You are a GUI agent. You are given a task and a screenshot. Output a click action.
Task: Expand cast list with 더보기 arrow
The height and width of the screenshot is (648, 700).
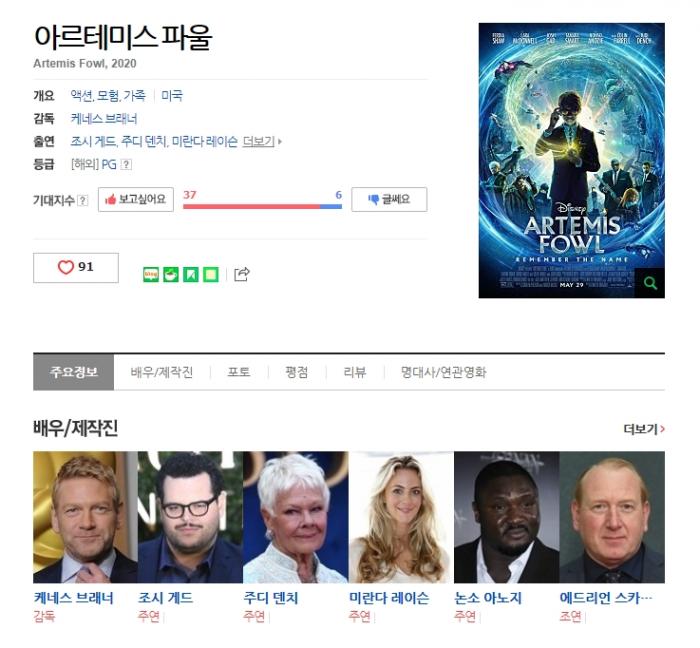(x=262, y=142)
